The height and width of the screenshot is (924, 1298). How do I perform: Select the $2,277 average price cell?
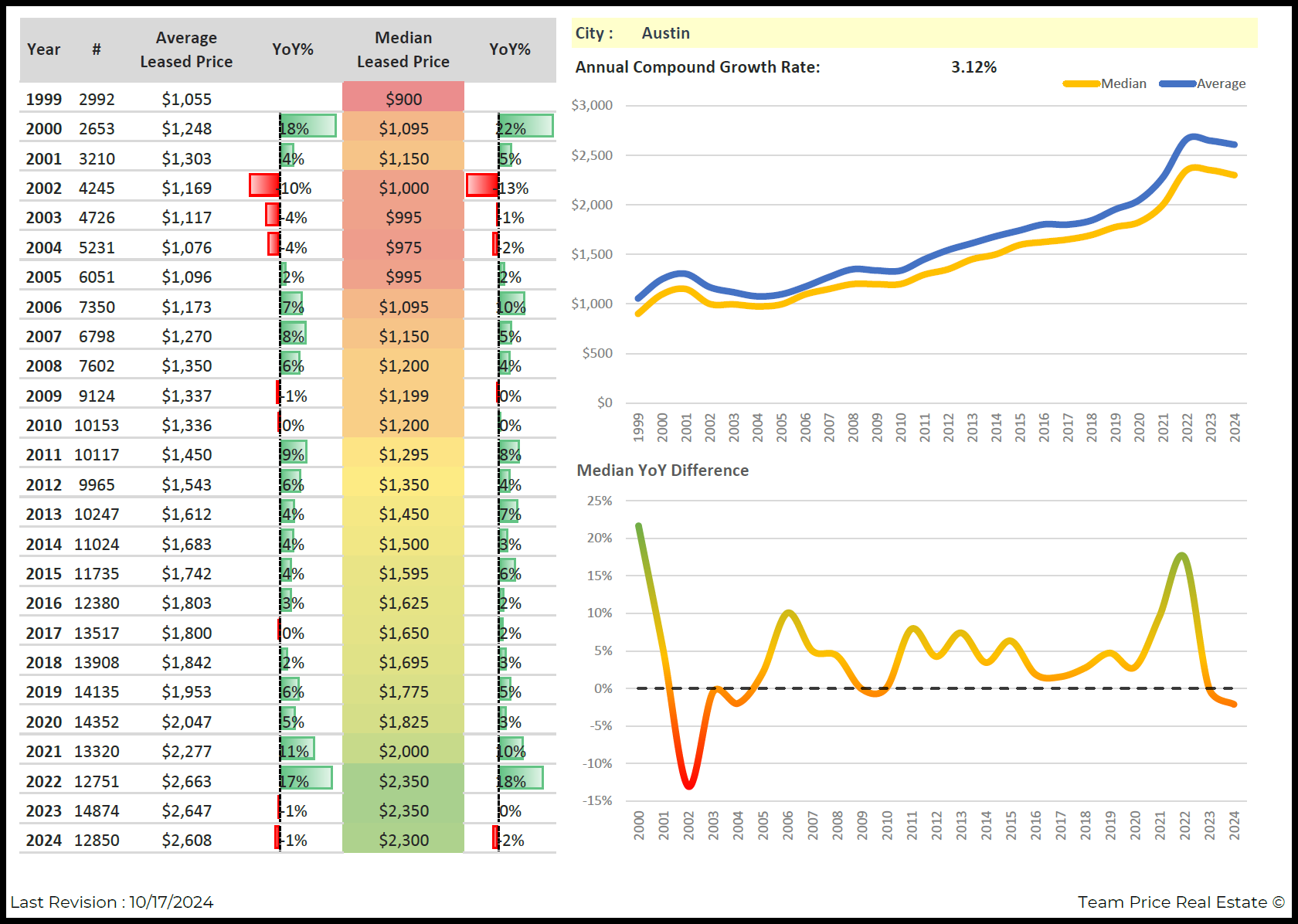tap(186, 751)
